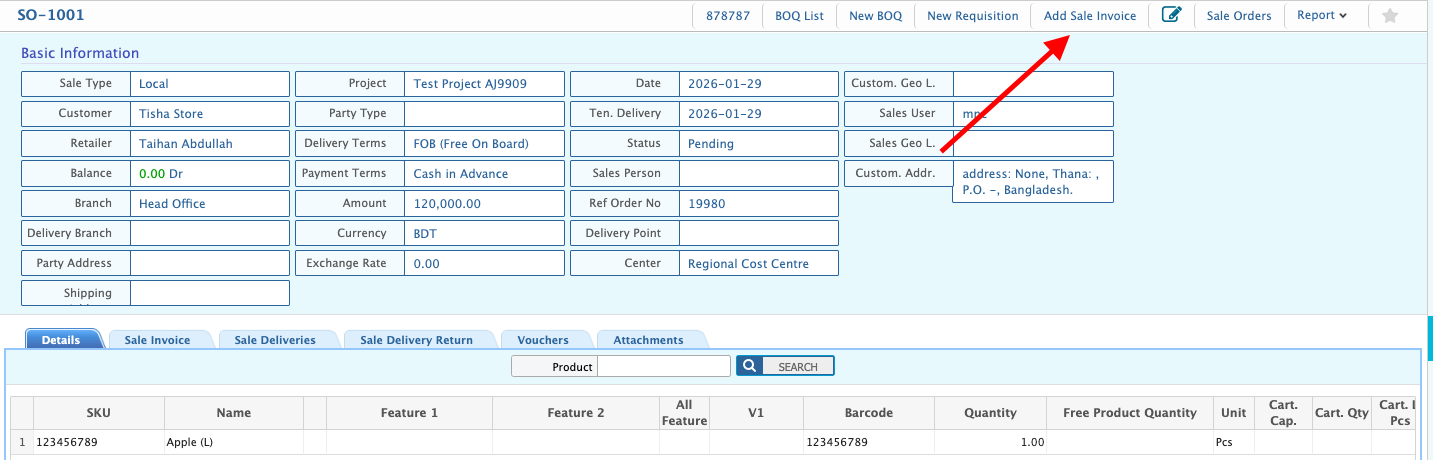Viewport: 1433px width, 460px height.
Task: Open New Requisition
Action: coord(972,16)
